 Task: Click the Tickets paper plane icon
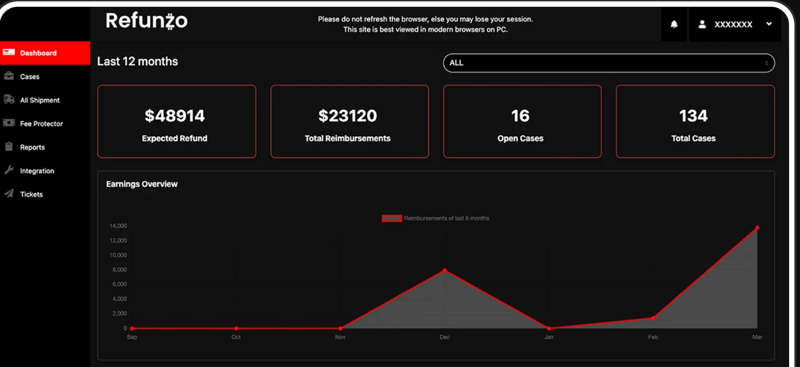9,194
